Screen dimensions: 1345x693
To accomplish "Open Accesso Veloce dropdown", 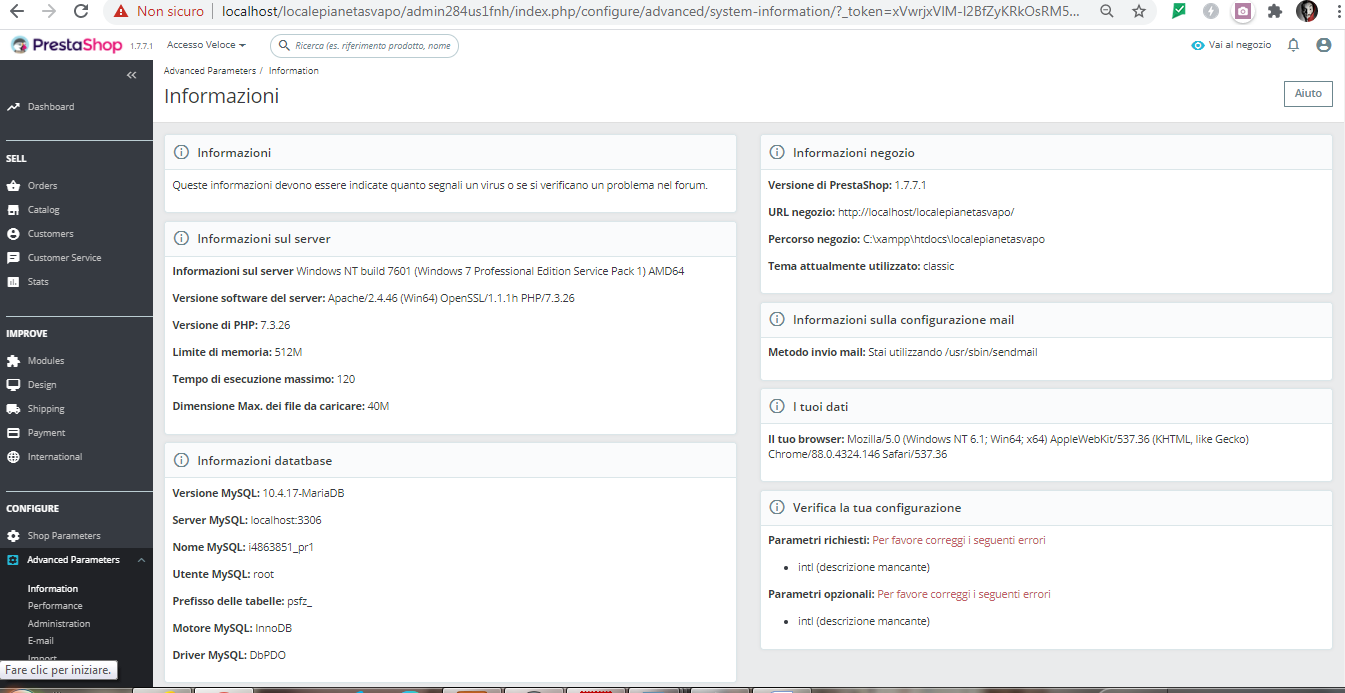I will pyautogui.click(x=206, y=46).
